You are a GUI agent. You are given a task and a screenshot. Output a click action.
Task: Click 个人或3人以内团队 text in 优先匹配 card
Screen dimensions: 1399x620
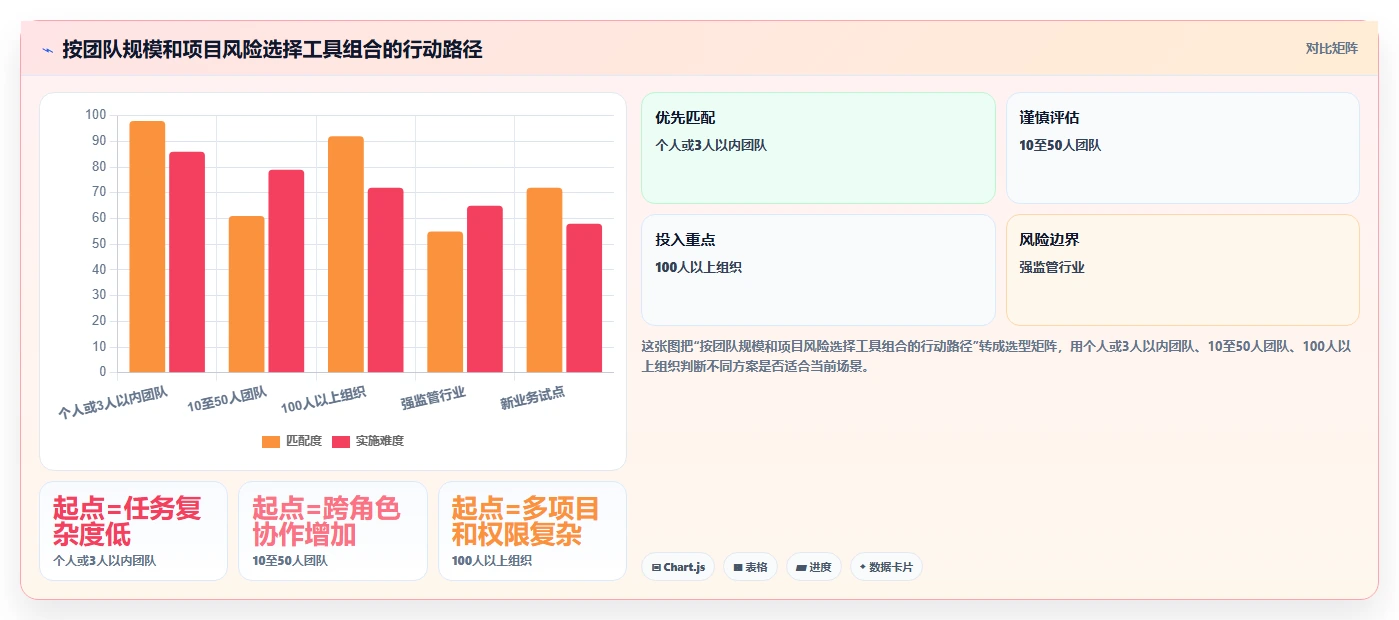click(x=711, y=145)
